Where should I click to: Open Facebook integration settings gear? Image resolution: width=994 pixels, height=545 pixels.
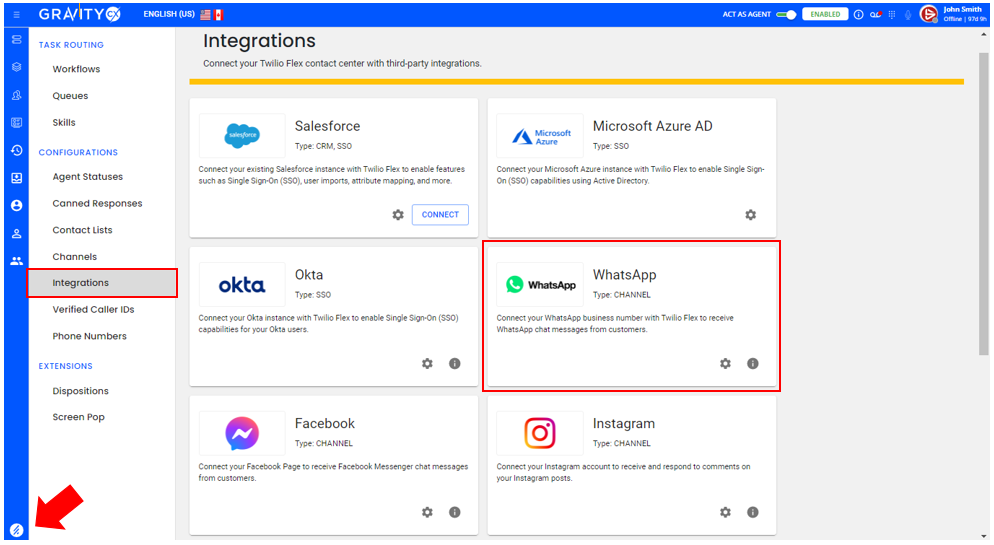427,512
